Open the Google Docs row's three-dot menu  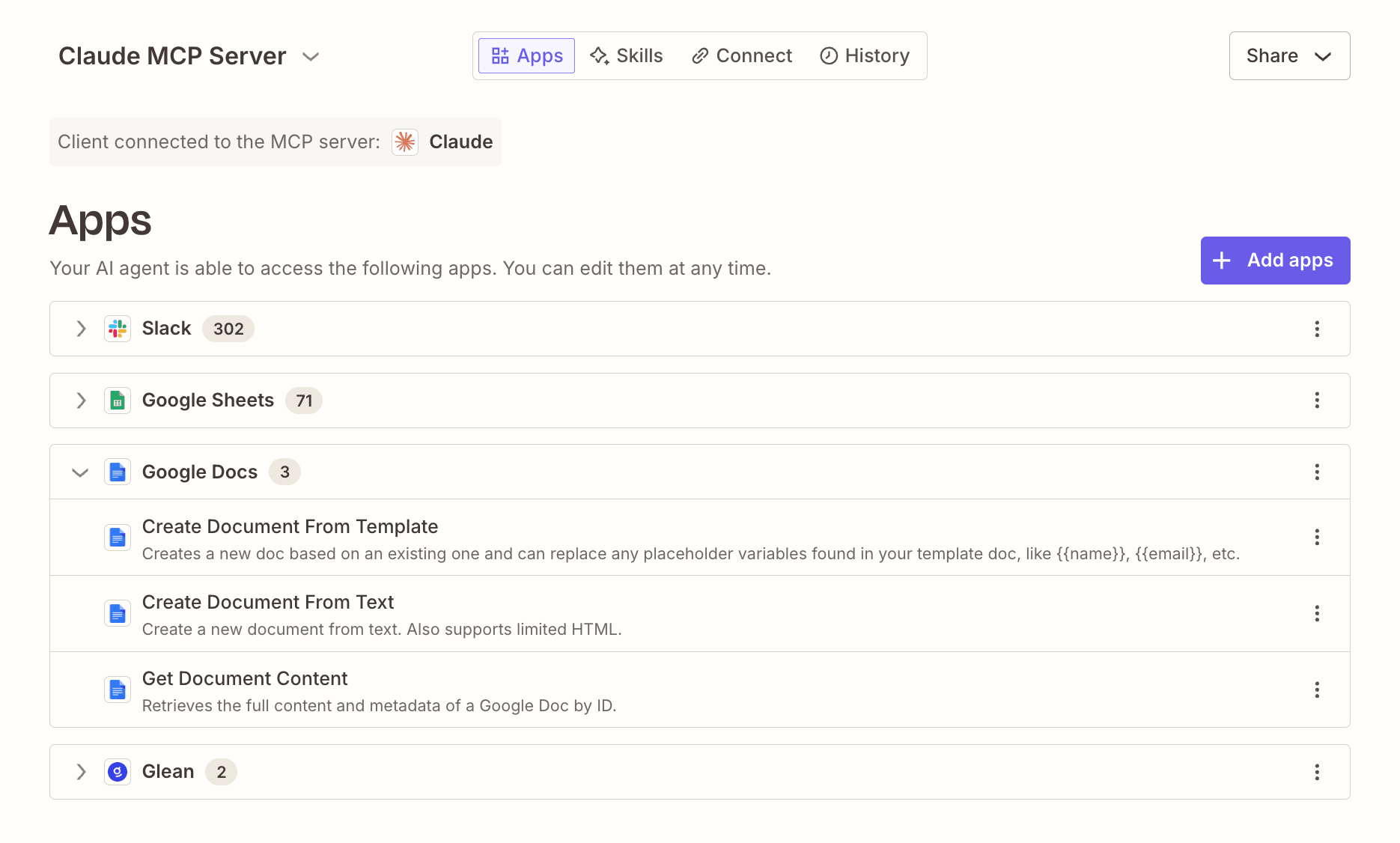1317,472
